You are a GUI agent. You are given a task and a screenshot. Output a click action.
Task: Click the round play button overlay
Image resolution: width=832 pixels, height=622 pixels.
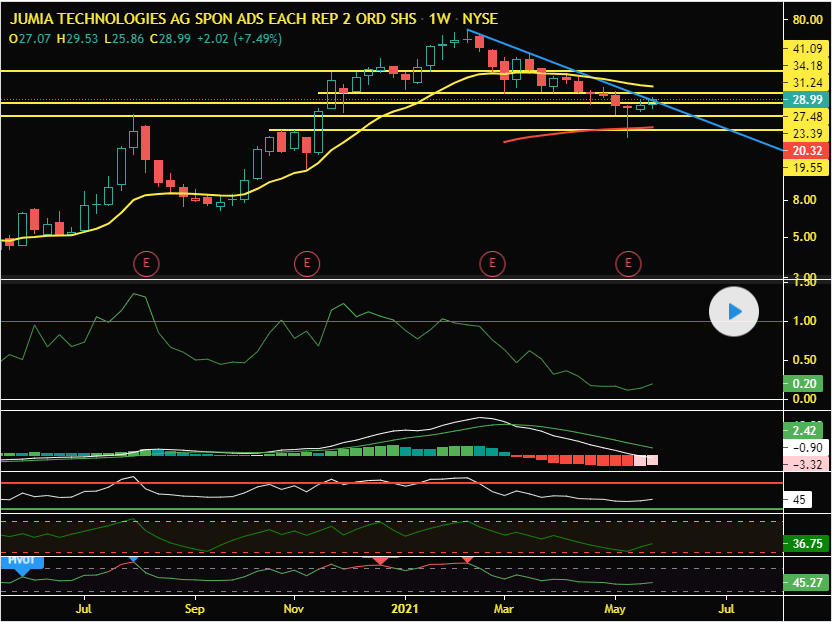734,312
